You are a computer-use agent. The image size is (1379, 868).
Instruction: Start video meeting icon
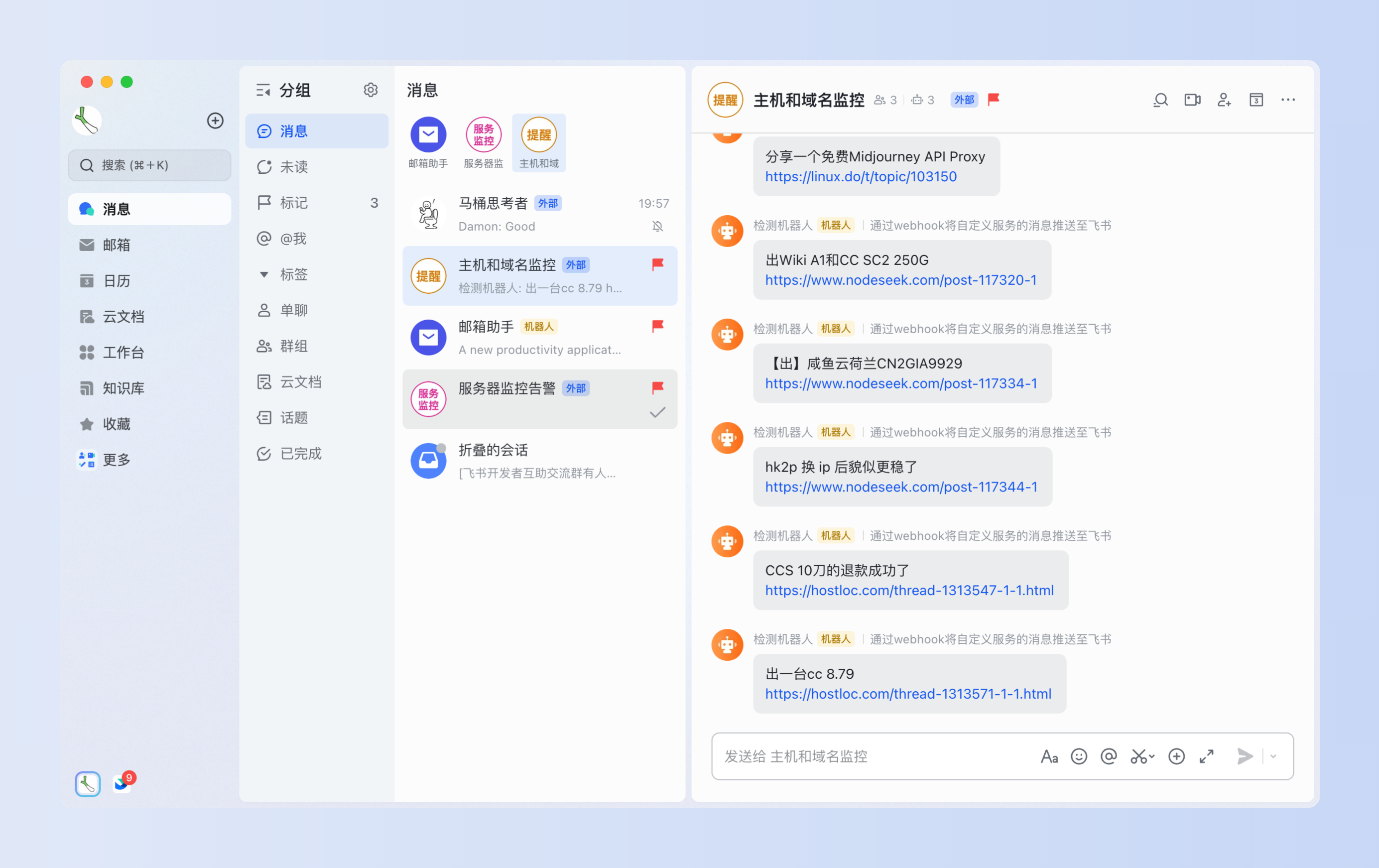pyautogui.click(x=1192, y=100)
